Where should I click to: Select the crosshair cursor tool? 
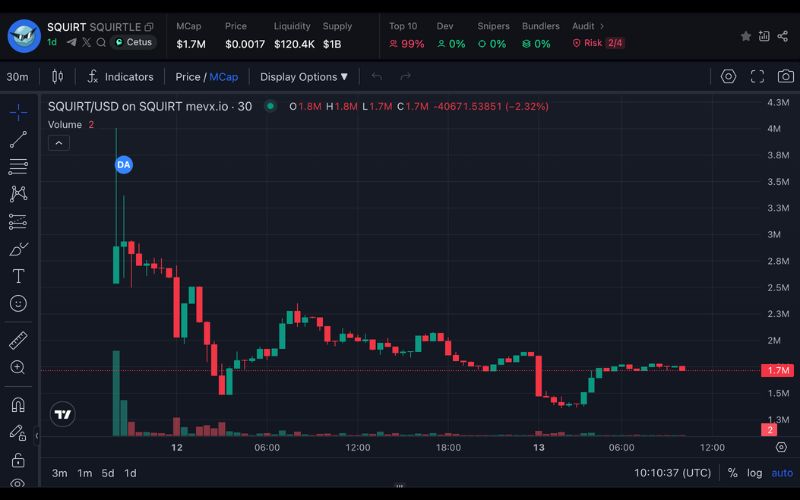tap(18, 112)
